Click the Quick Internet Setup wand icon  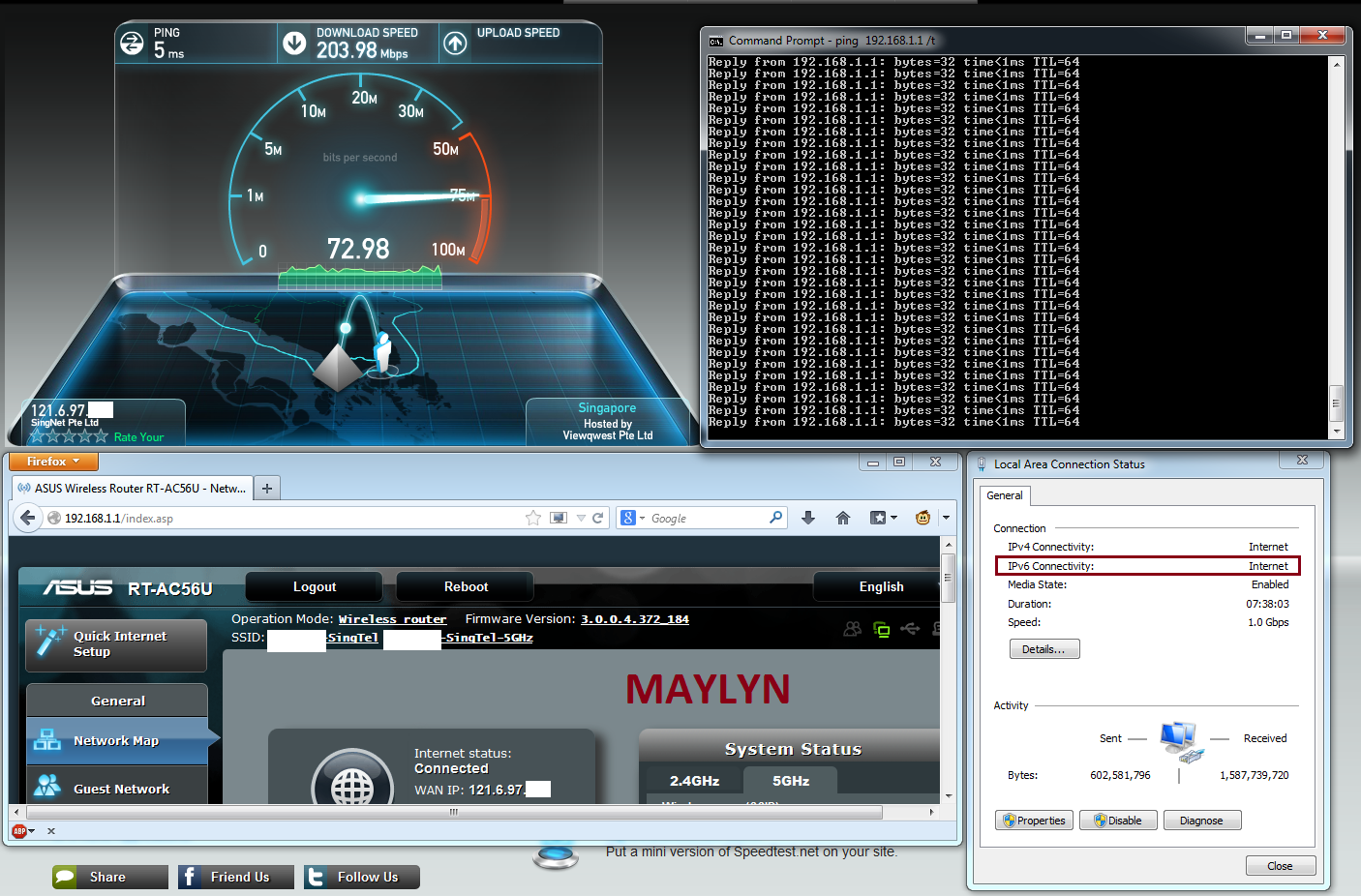[48, 641]
